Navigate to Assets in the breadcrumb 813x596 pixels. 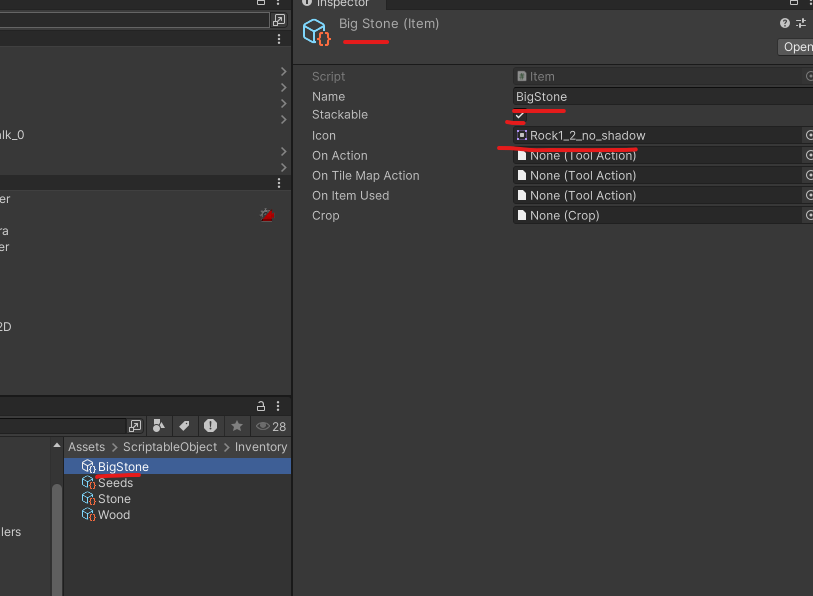tap(87, 447)
